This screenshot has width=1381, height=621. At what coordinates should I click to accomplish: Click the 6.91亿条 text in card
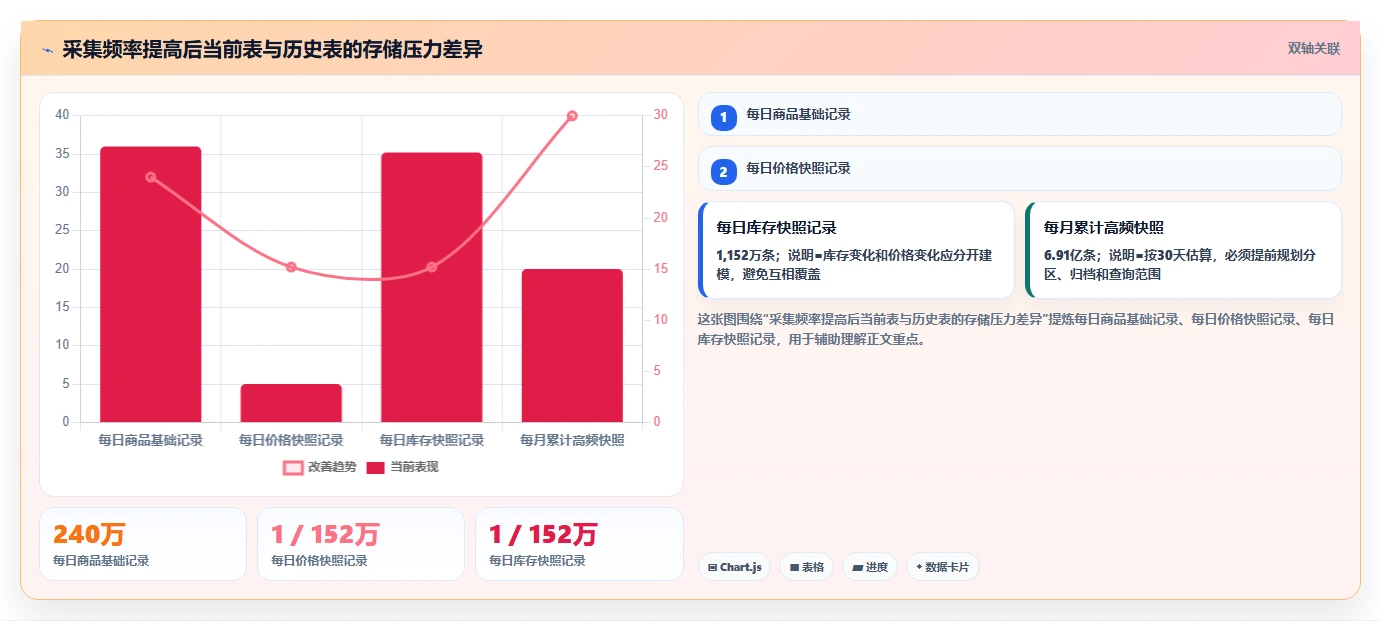click(1072, 255)
